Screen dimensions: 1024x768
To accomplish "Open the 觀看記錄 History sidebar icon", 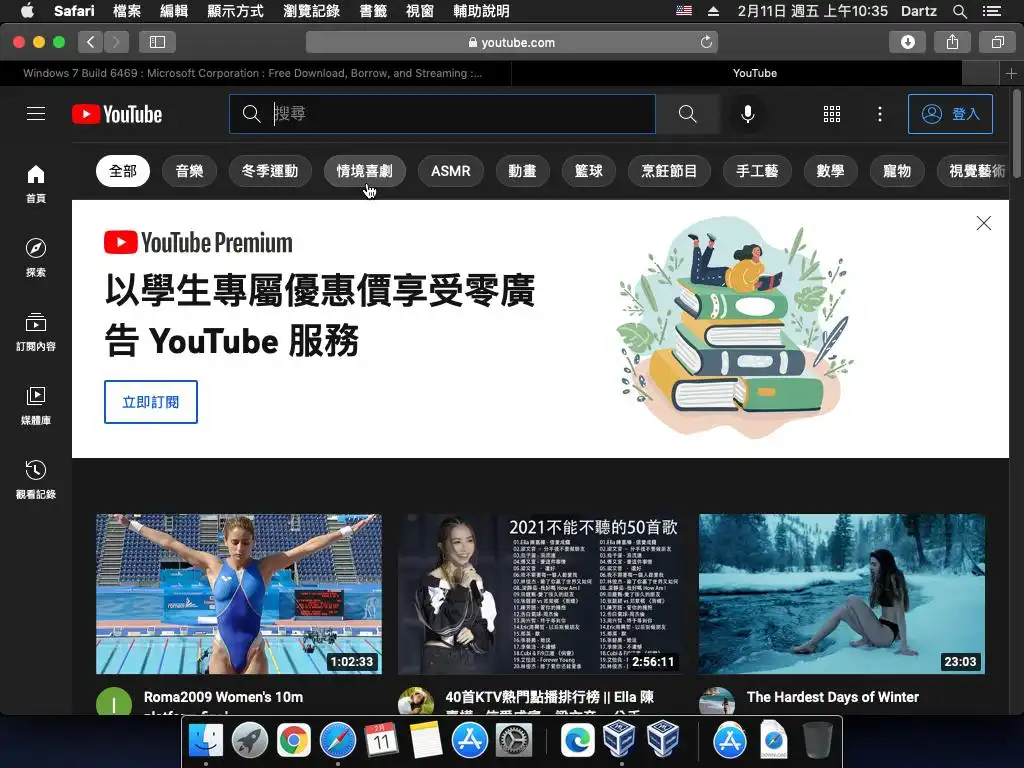I will pyautogui.click(x=36, y=479).
